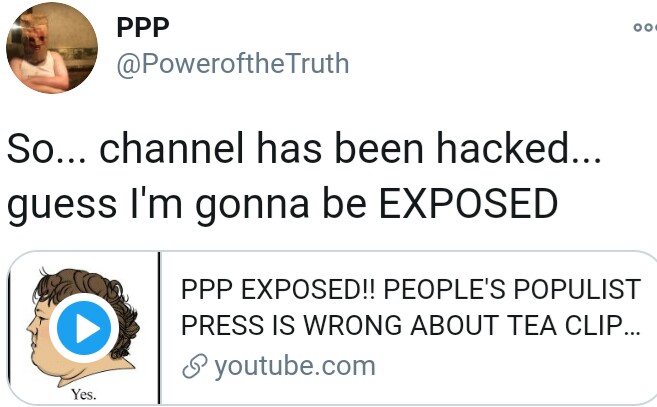Click the blue play button on the card
Screen dimensions: 657x407
pyautogui.click(x=84, y=328)
